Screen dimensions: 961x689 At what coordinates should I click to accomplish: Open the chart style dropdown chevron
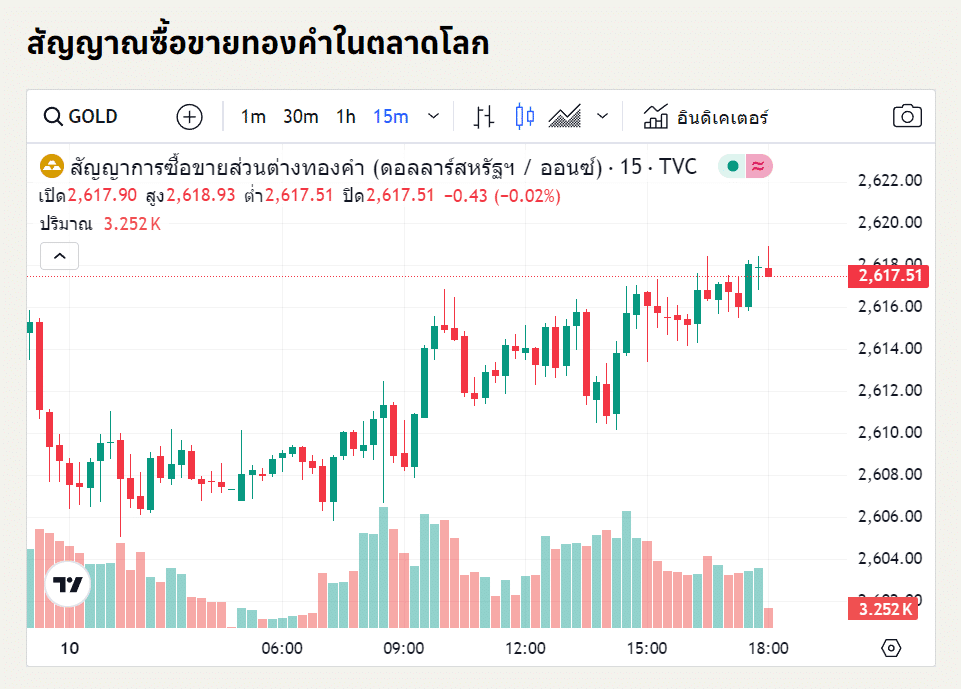pyautogui.click(x=602, y=116)
